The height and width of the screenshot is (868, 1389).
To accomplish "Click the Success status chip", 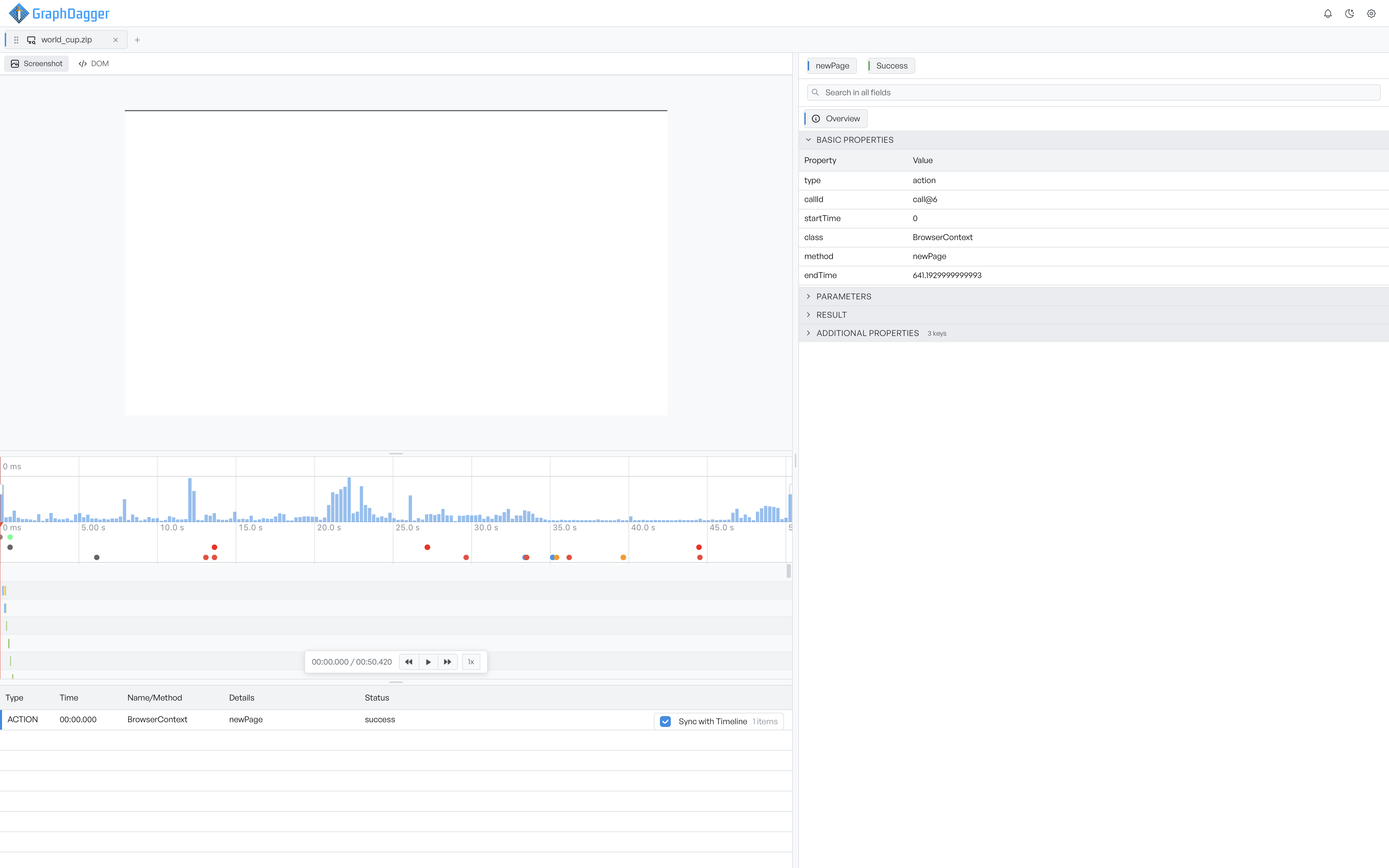I will click(891, 66).
